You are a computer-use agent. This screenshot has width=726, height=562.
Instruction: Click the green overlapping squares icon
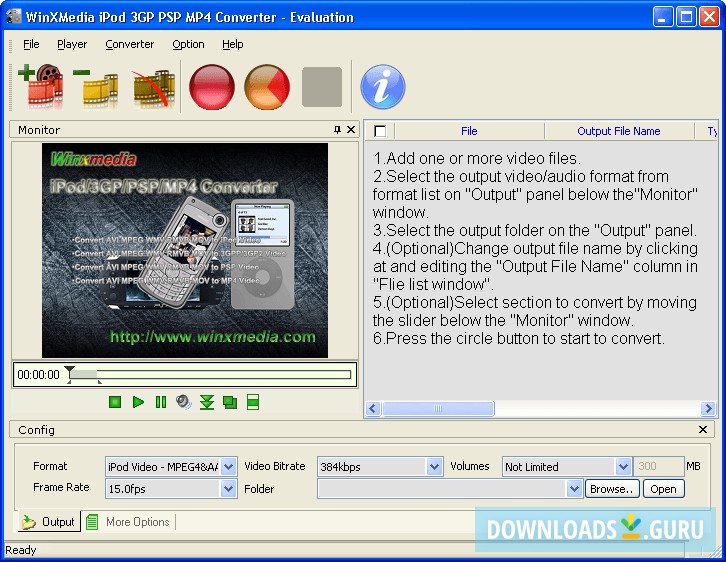[x=230, y=402]
